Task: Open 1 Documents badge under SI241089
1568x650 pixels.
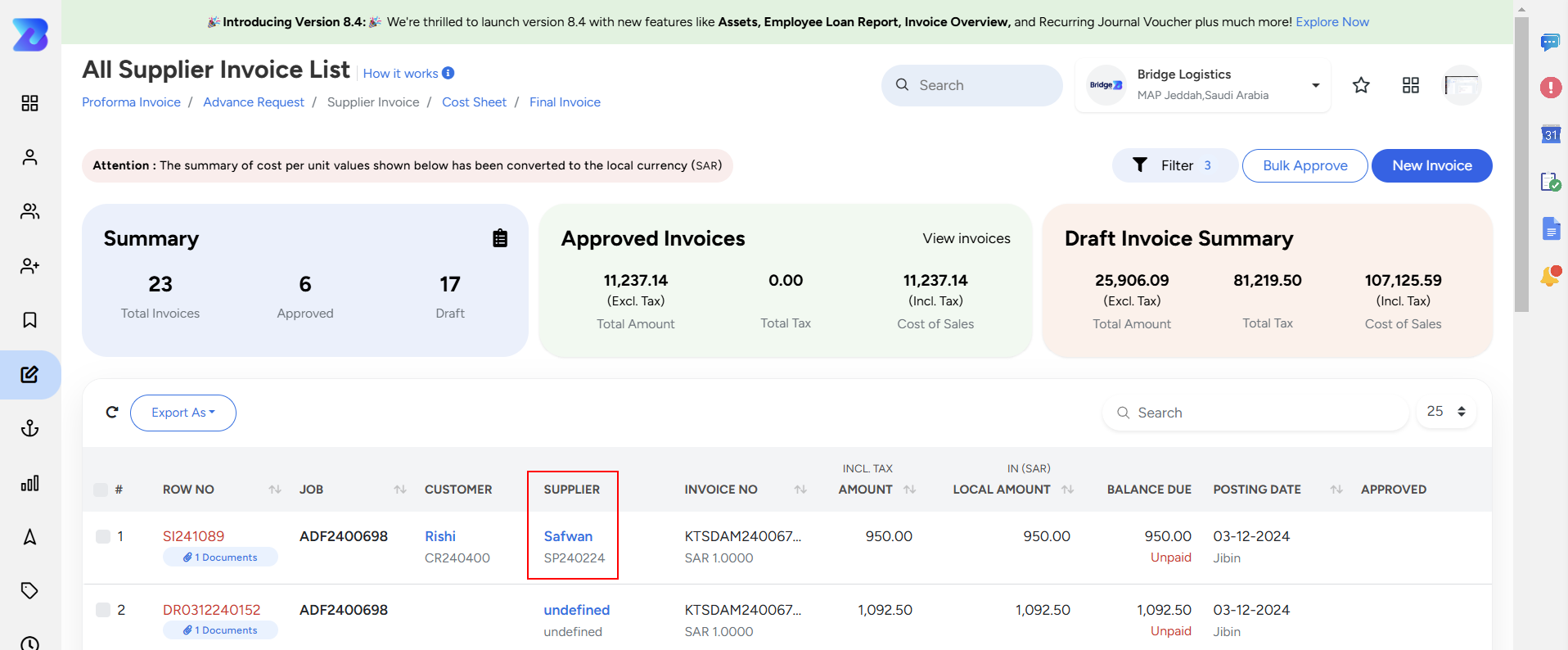Action: click(220, 557)
